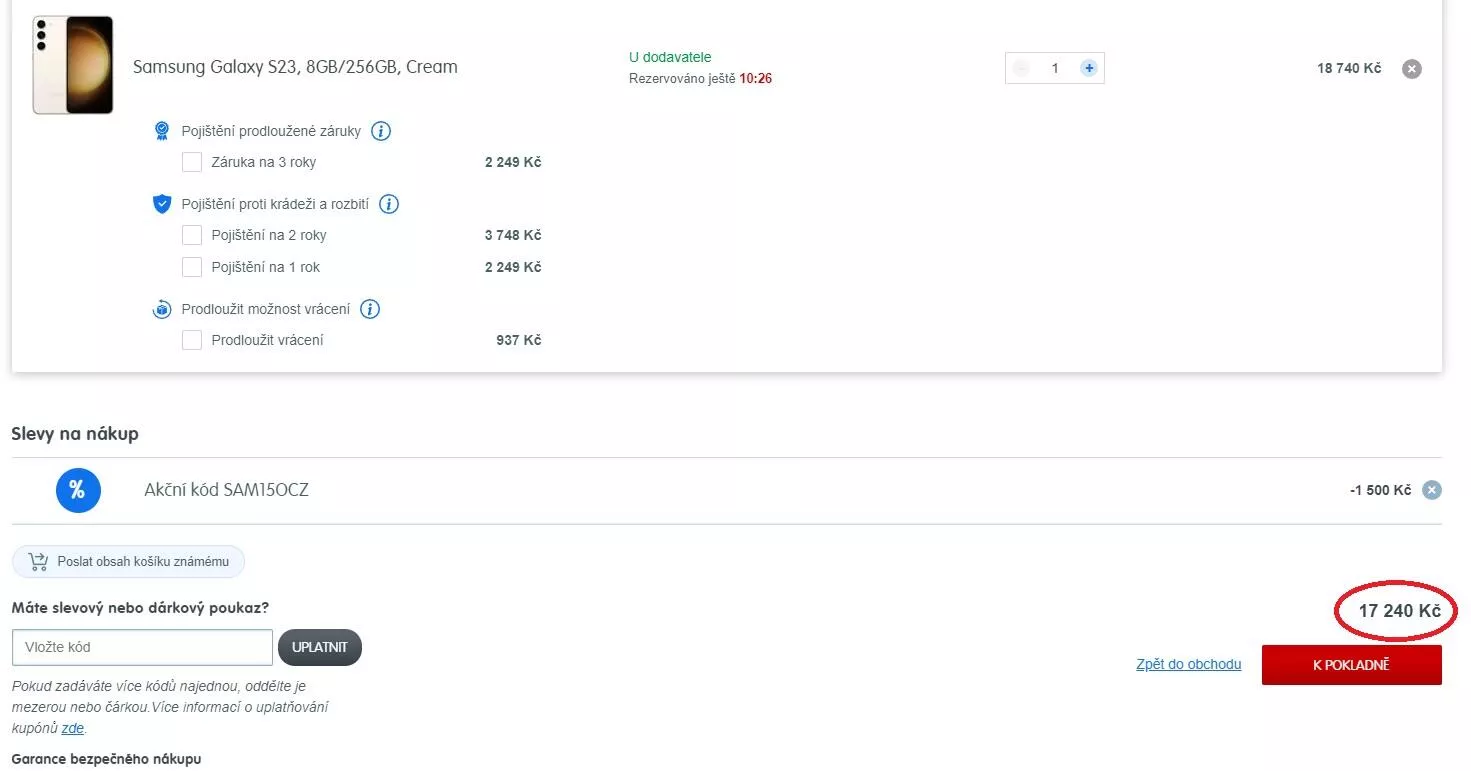This screenshot has width=1471, height=771.
Task: Click the Rezervováno ještě timer text
Action: click(700, 78)
